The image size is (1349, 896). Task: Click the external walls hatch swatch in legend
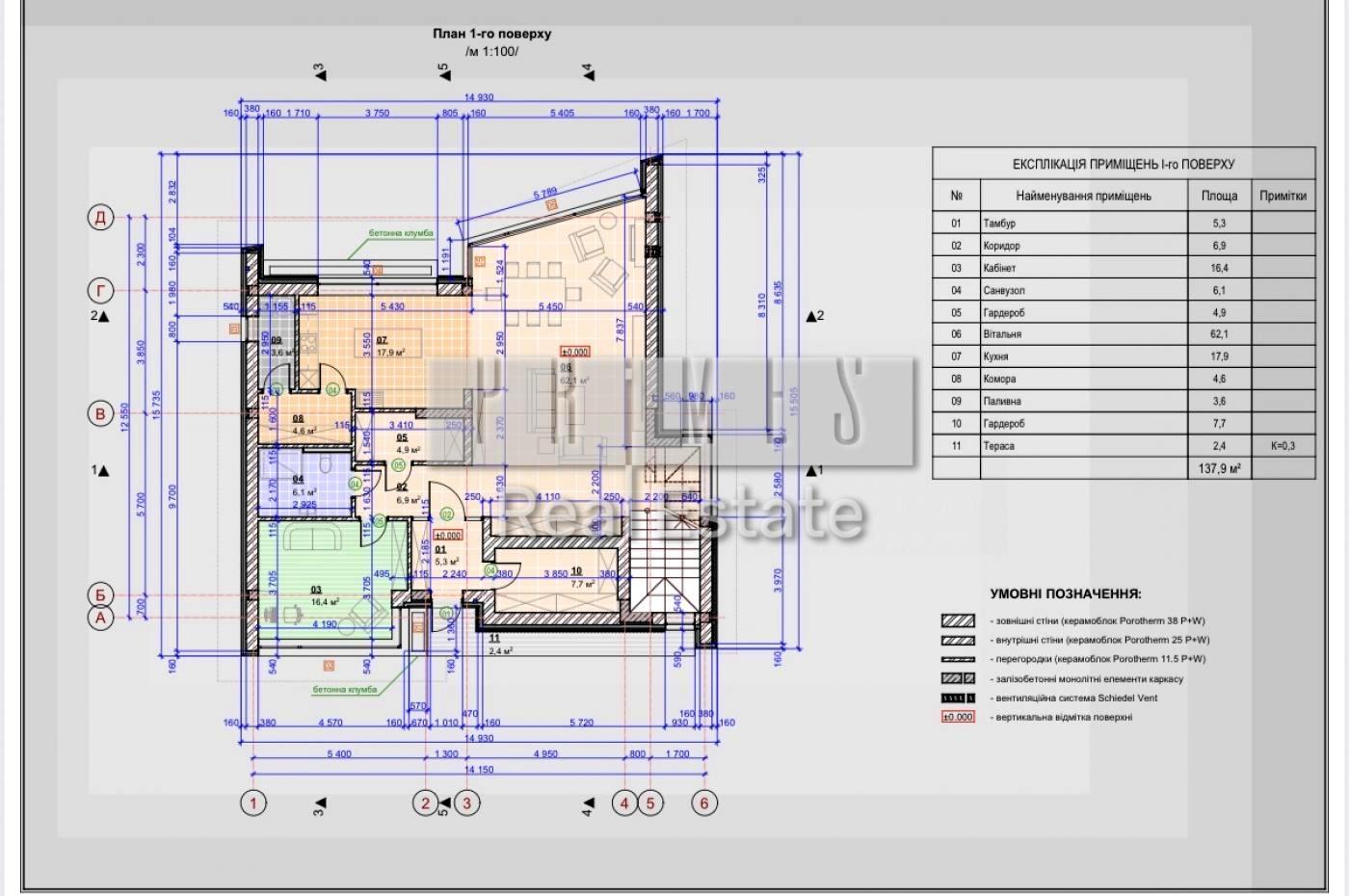958,621
